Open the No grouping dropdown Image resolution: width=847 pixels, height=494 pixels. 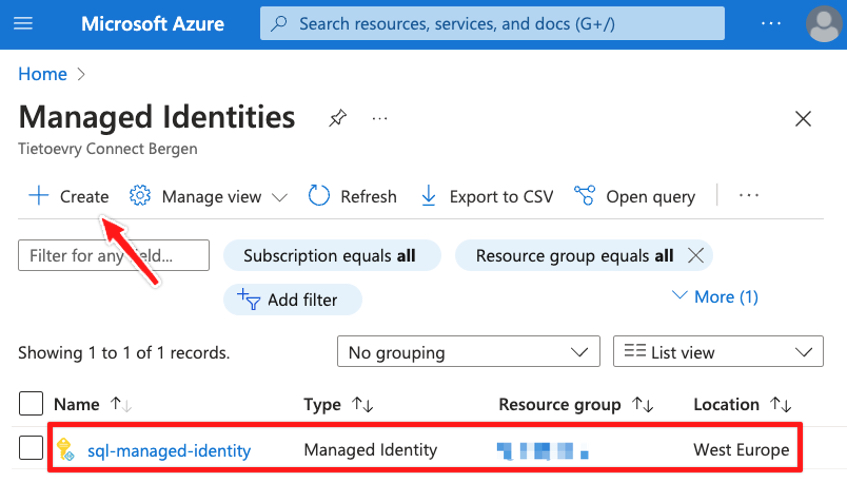[468, 351]
